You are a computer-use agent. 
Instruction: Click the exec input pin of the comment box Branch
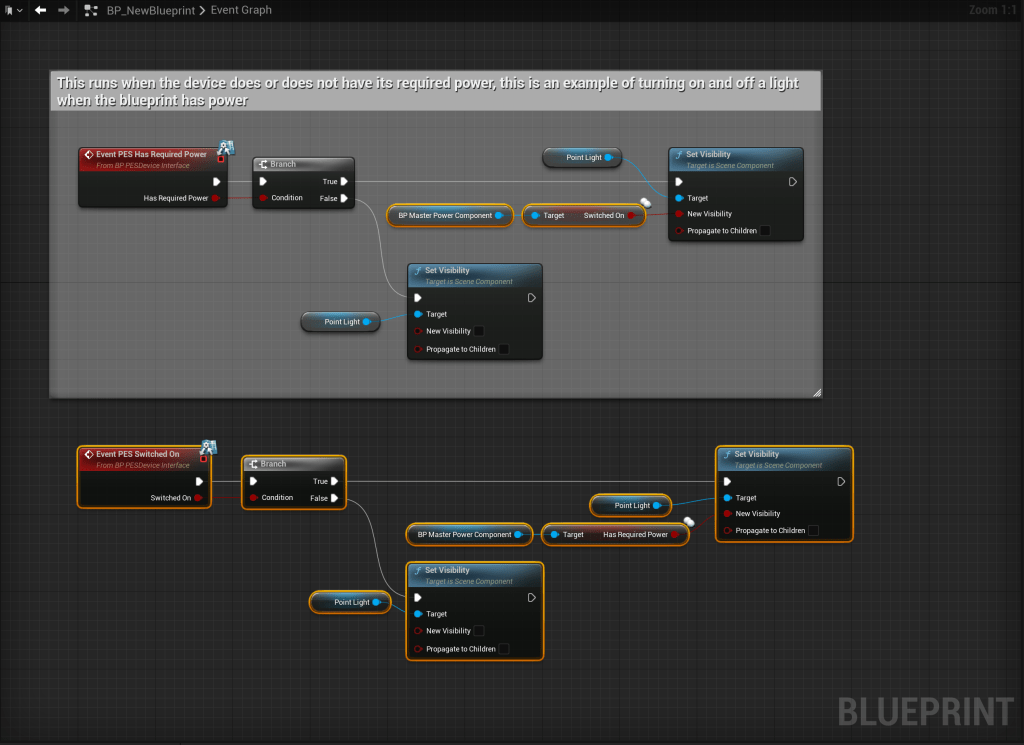pyautogui.click(x=263, y=182)
